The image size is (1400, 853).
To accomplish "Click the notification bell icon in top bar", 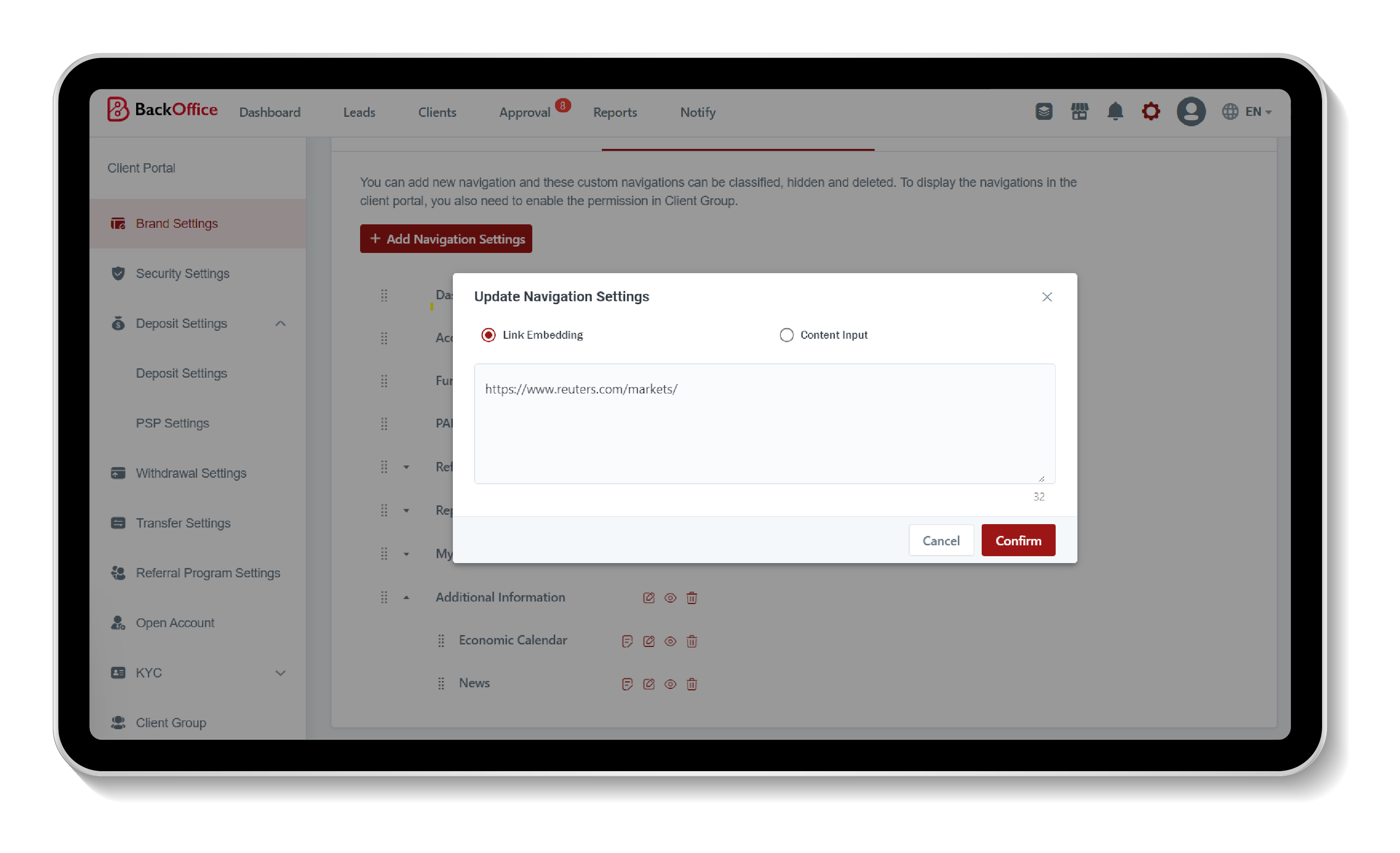I will coord(1116,111).
